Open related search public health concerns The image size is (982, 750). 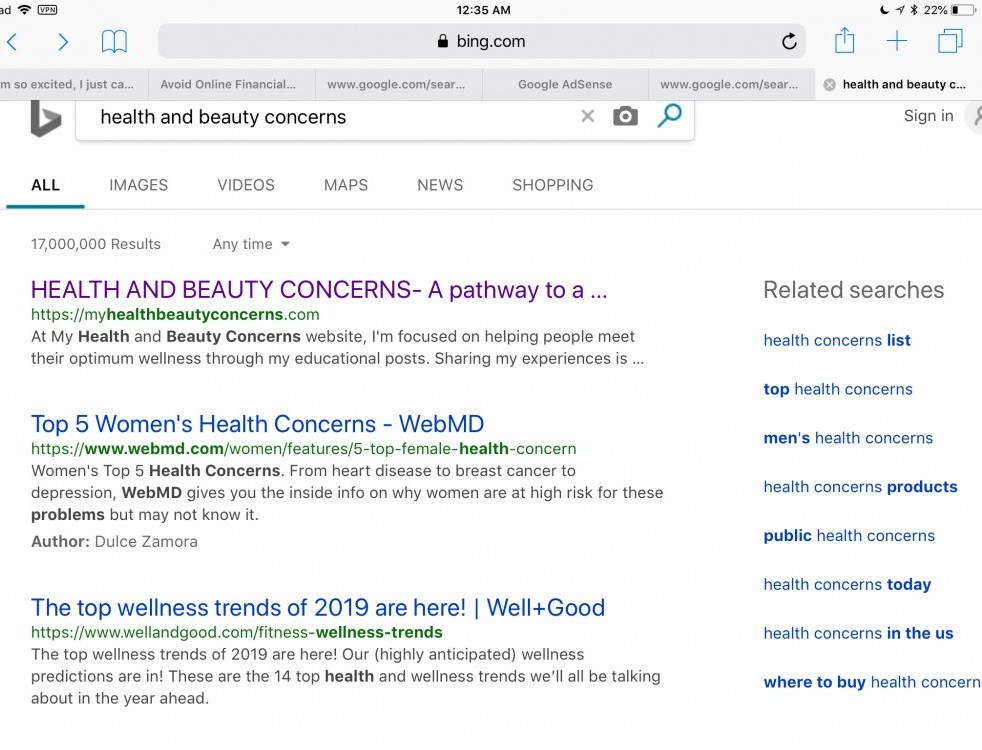click(849, 536)
